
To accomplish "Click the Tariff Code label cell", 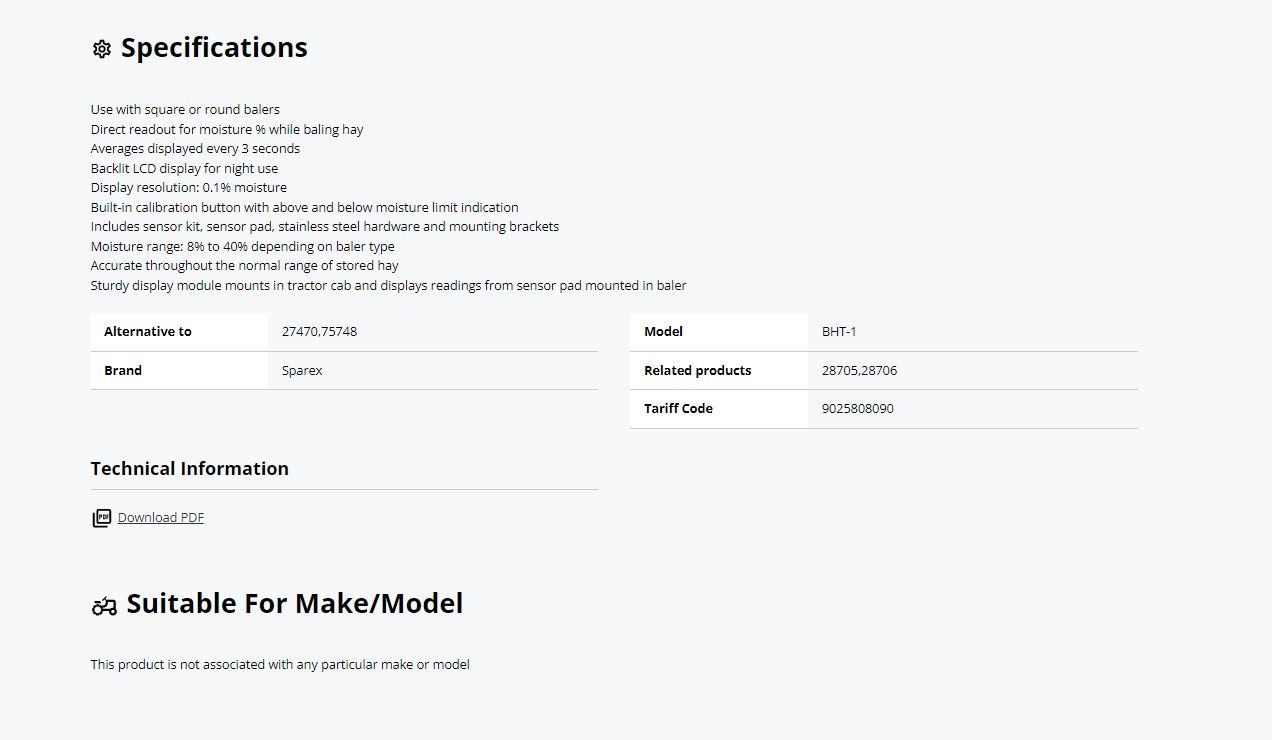I will click(x=678, y=409).
